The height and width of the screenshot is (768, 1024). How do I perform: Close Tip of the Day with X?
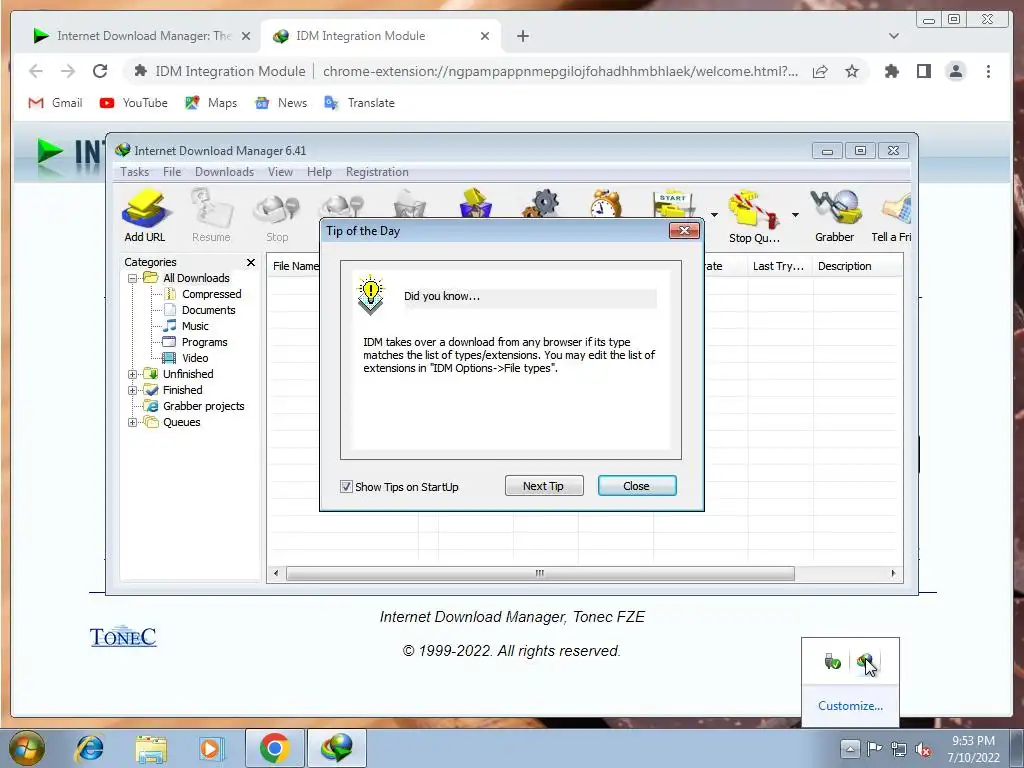click(684, 231)
